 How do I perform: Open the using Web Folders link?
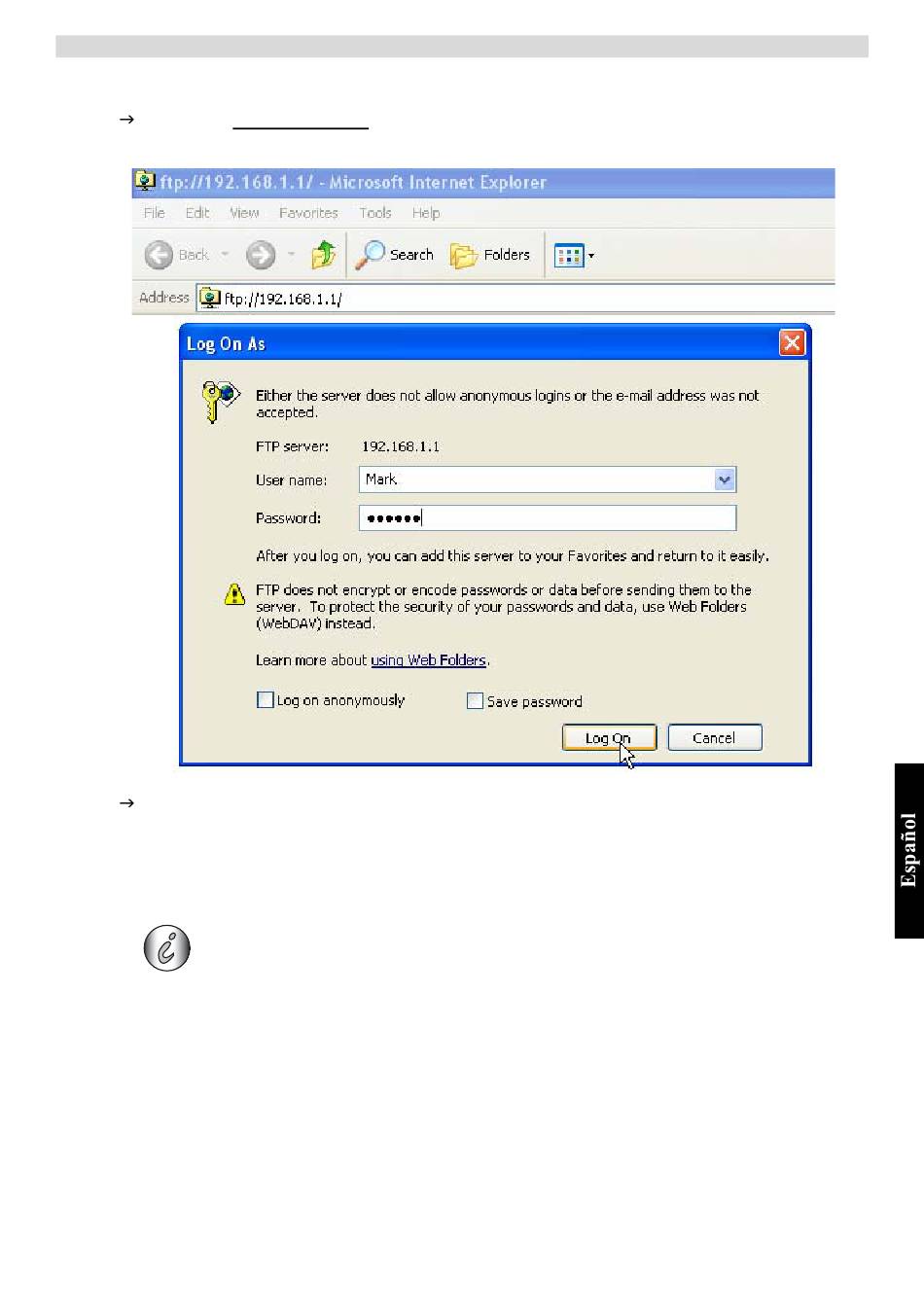[428, 660]
